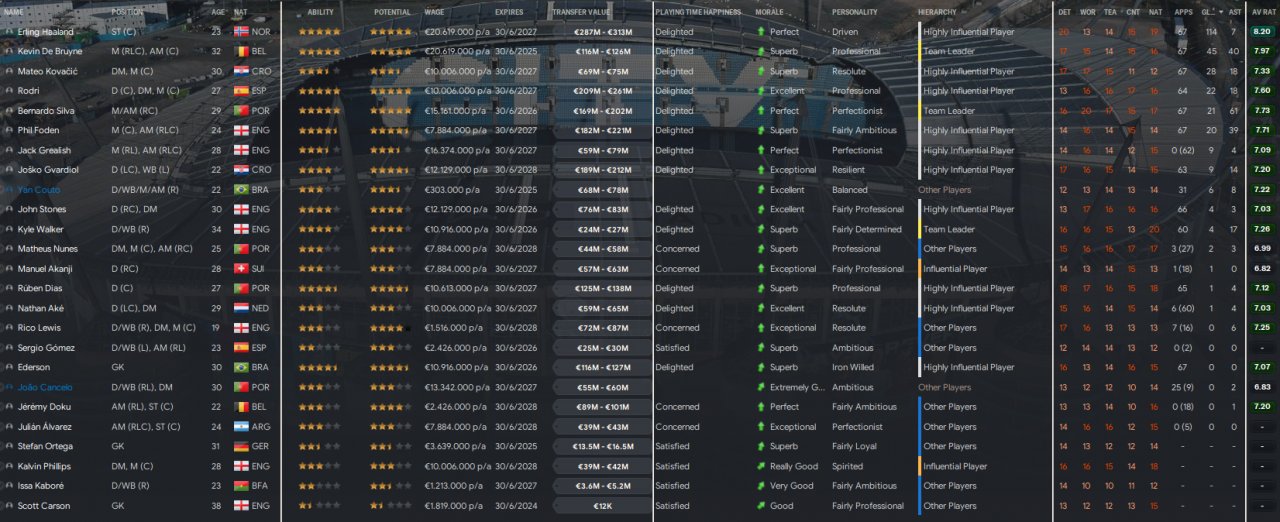Click the 30/6/2024 expiry for Scott Carson
The height and width of the screenshot is (522, 1280).
click(x=515, y=506)
